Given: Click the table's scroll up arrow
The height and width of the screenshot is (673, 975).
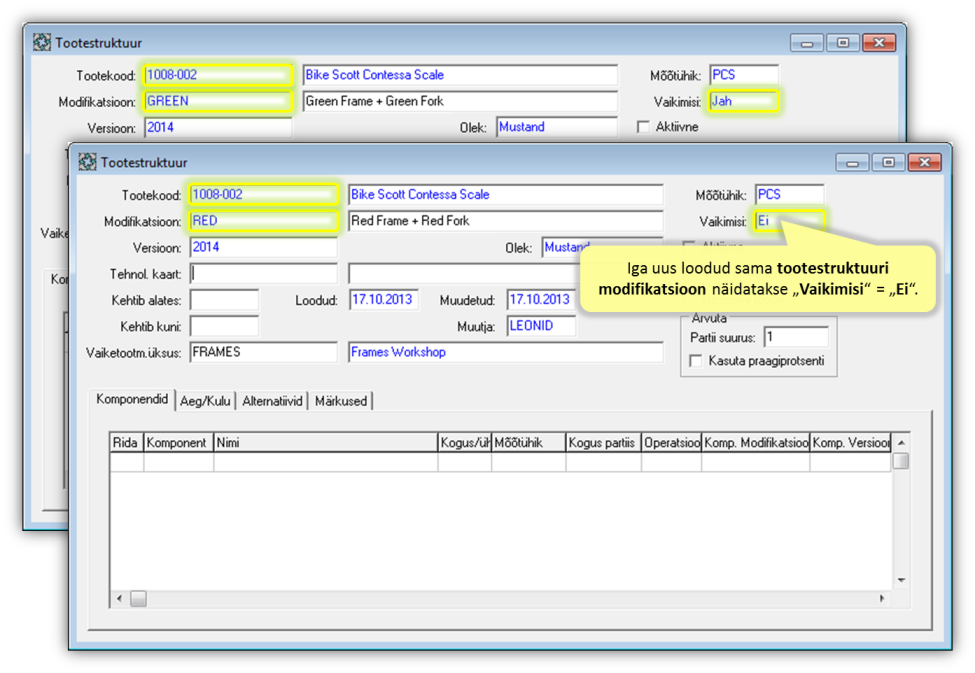Looking at the screenshot, I should 901,442.
